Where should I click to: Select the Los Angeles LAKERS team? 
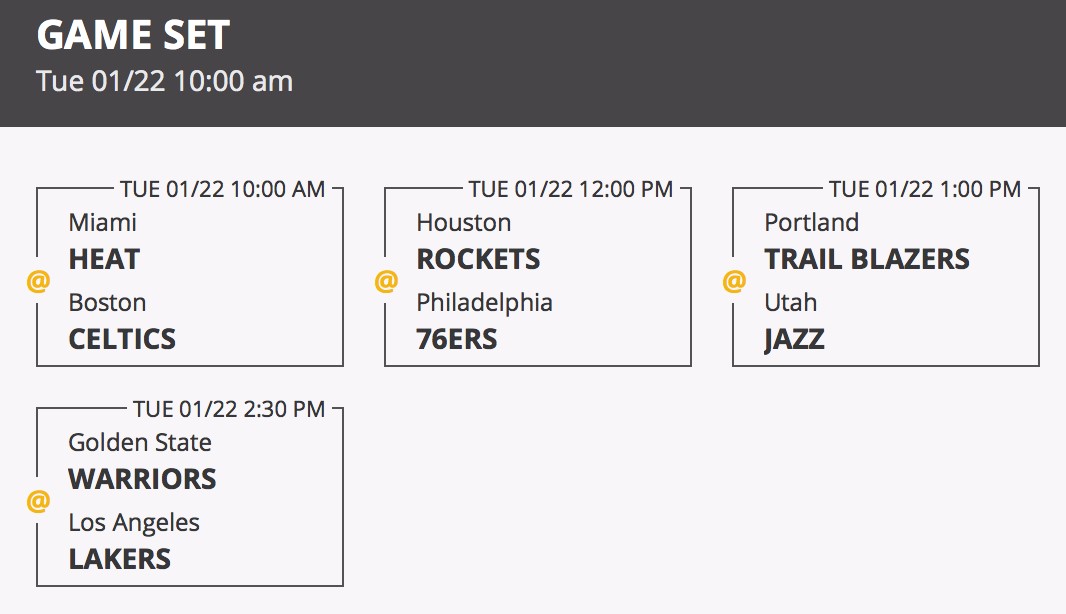[x=134, y=541]
